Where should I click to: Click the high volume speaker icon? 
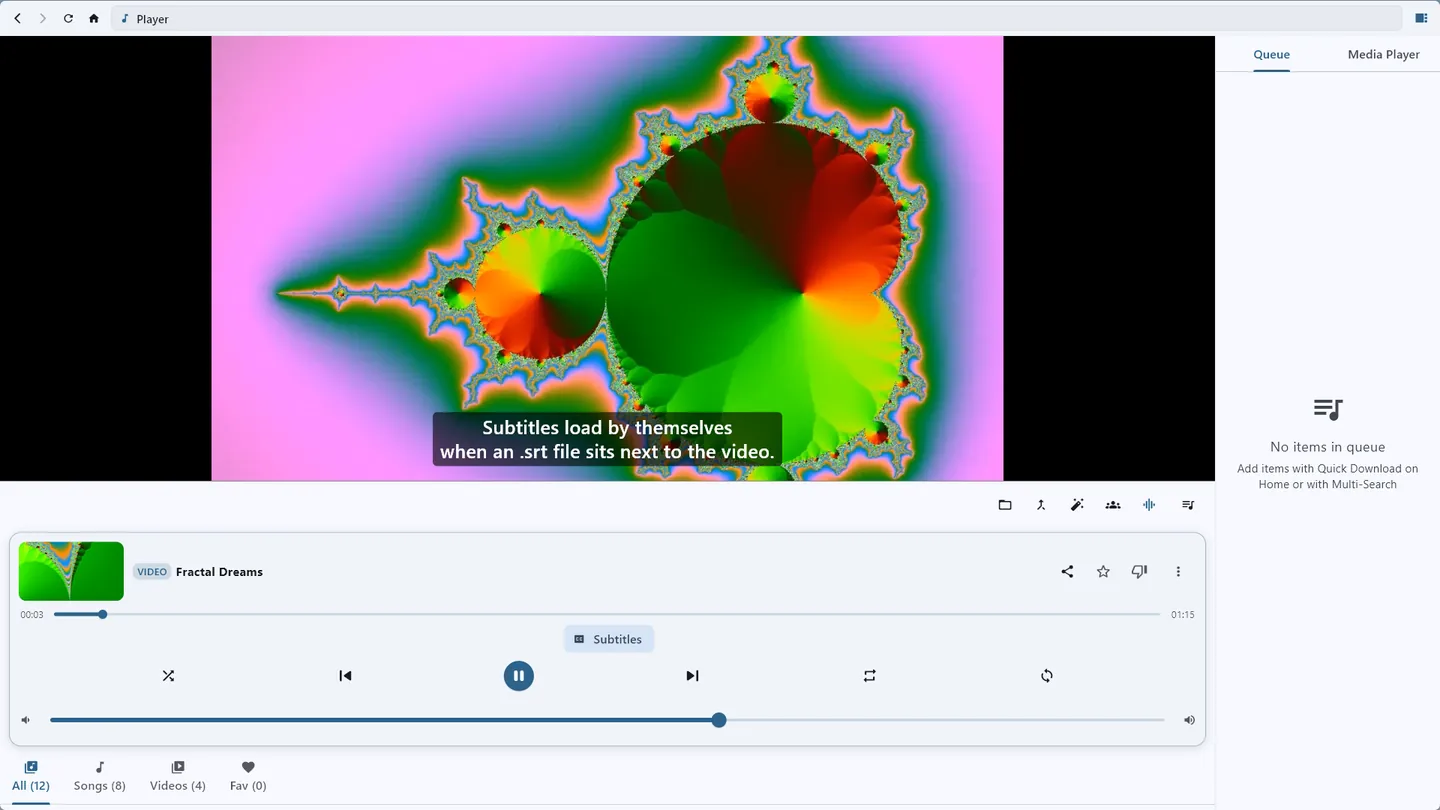[x=1189, y=720]
